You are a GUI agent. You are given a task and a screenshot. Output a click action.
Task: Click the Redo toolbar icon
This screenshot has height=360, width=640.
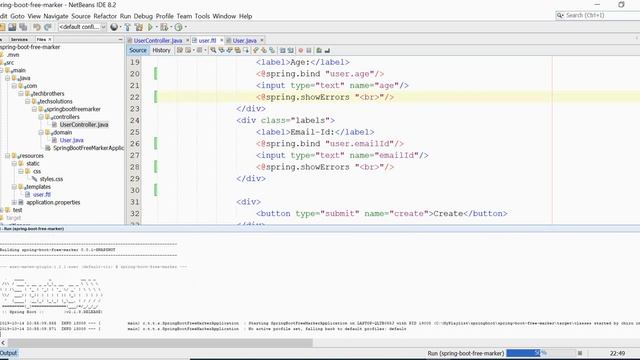click(x=48, y=27)
